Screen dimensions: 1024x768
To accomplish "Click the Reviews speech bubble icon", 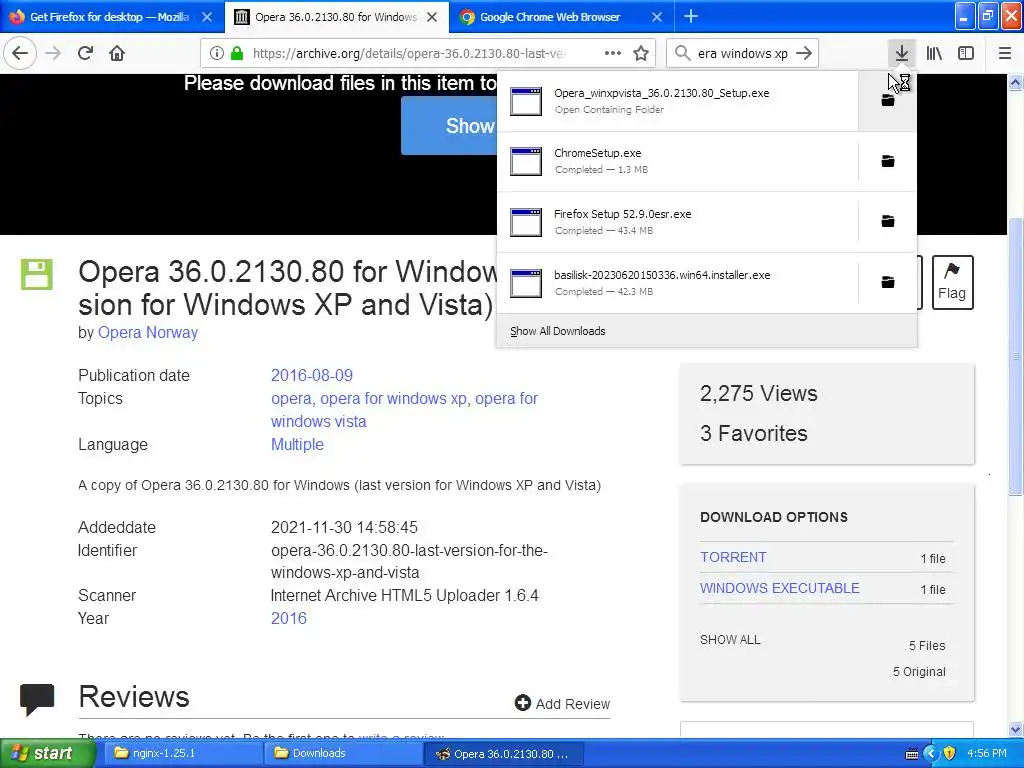I will 37,699.
